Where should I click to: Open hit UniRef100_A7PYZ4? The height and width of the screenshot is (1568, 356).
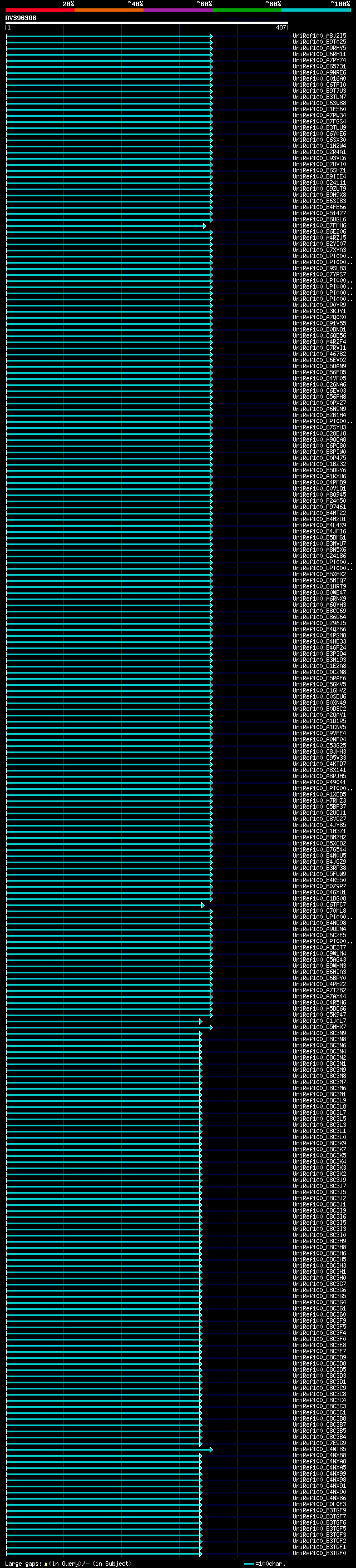(x=319, y=60)
